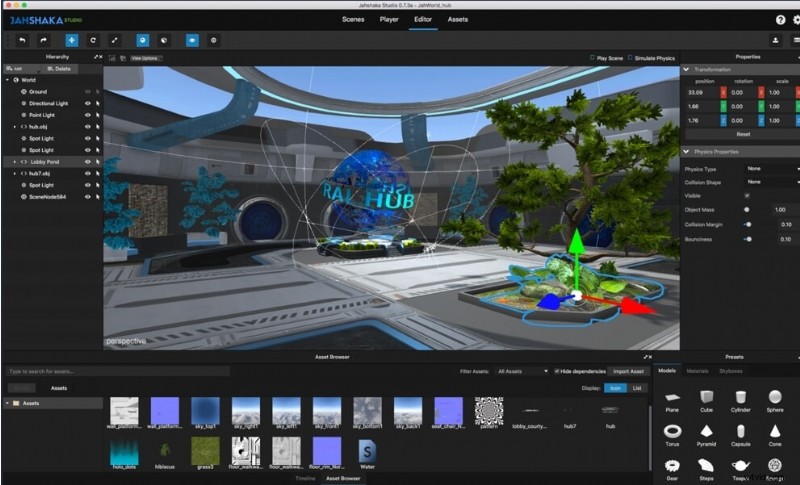
Task: Toggle visibility of SceneNode584
Action: tap(88, 197)
